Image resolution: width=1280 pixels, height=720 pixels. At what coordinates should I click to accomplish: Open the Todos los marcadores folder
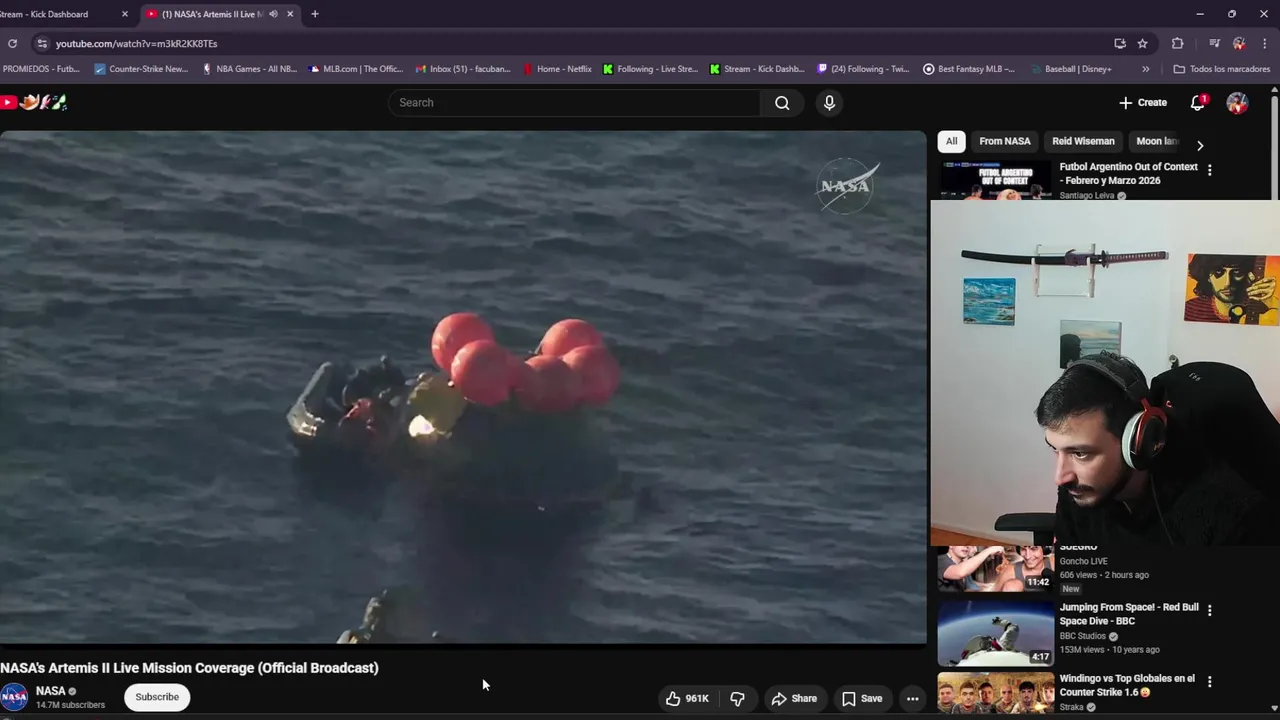tap(1222, 69)
